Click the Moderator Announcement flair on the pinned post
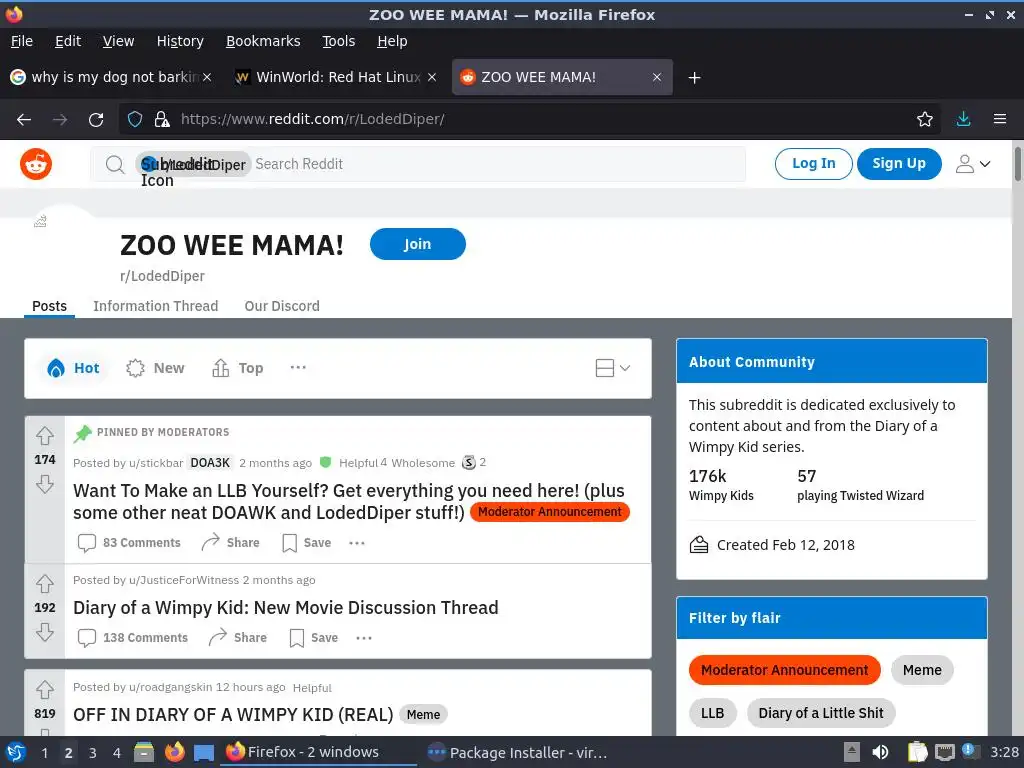The image size is (1024, 768). click(549, 512)
